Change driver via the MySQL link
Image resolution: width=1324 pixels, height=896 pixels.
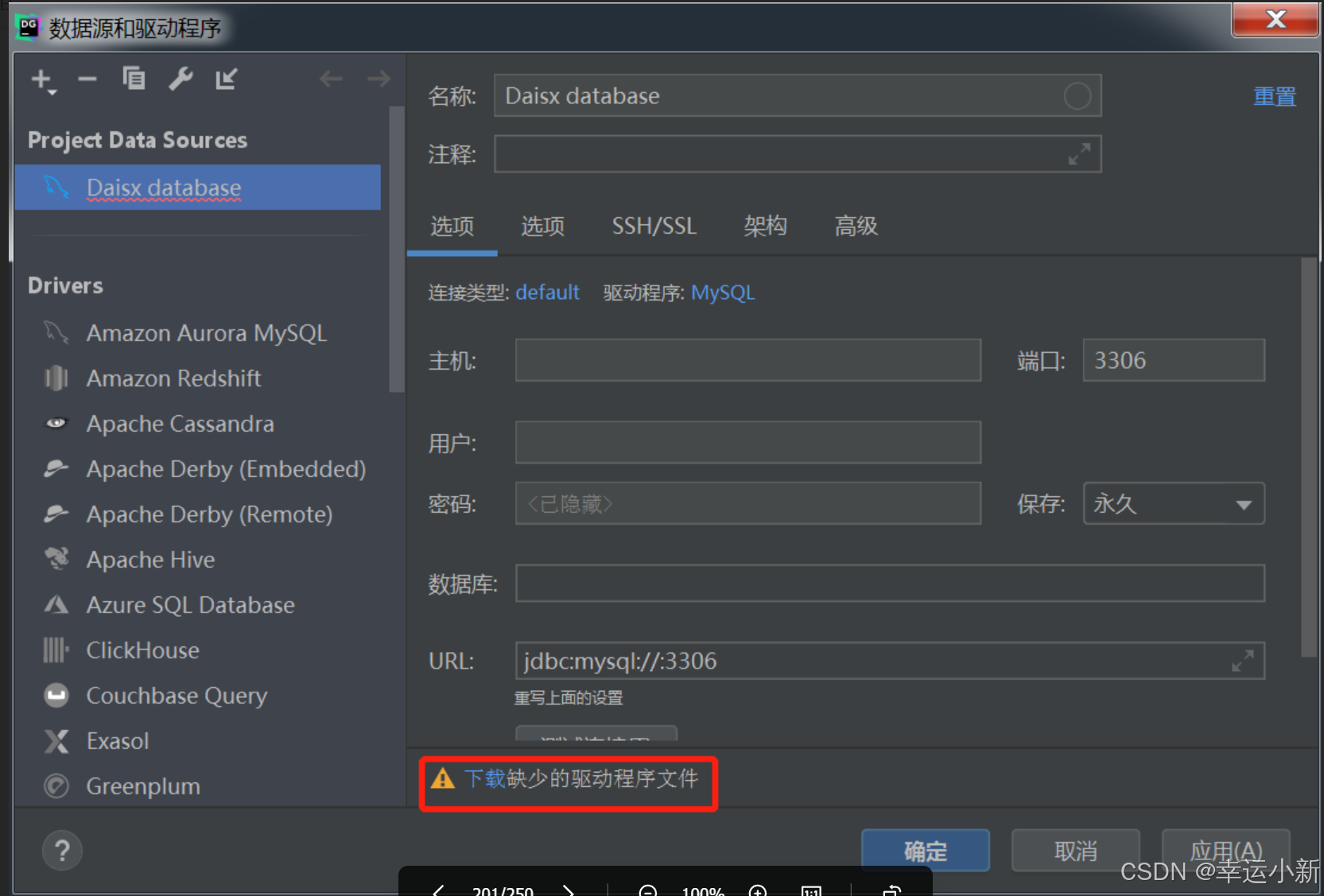tap(723, 293)
